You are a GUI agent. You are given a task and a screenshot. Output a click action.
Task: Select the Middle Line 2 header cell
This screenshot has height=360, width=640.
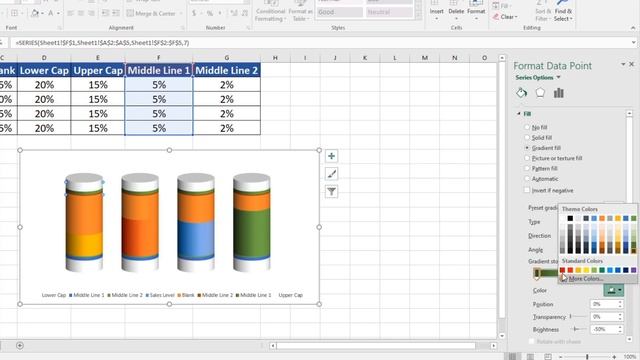coord(227,70)
